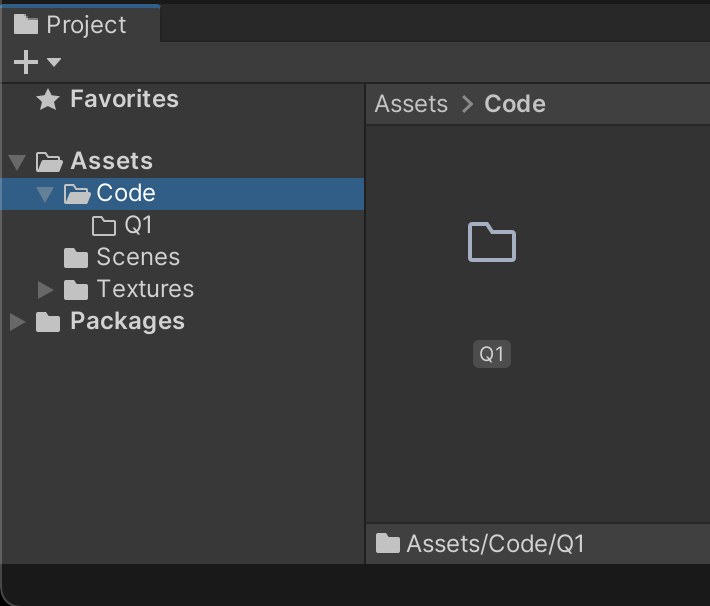This screenshot has width=710, height=606.
Task: Select Favorites in the tree
Action: tap(124, 99)
